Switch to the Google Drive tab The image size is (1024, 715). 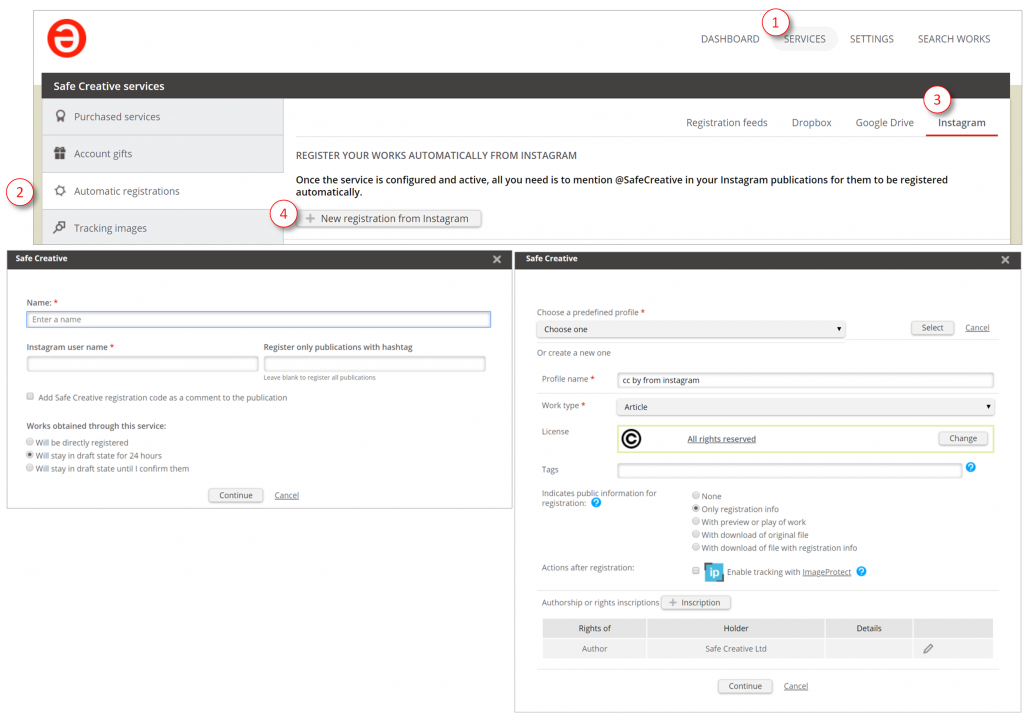click(x=884, y=123)
